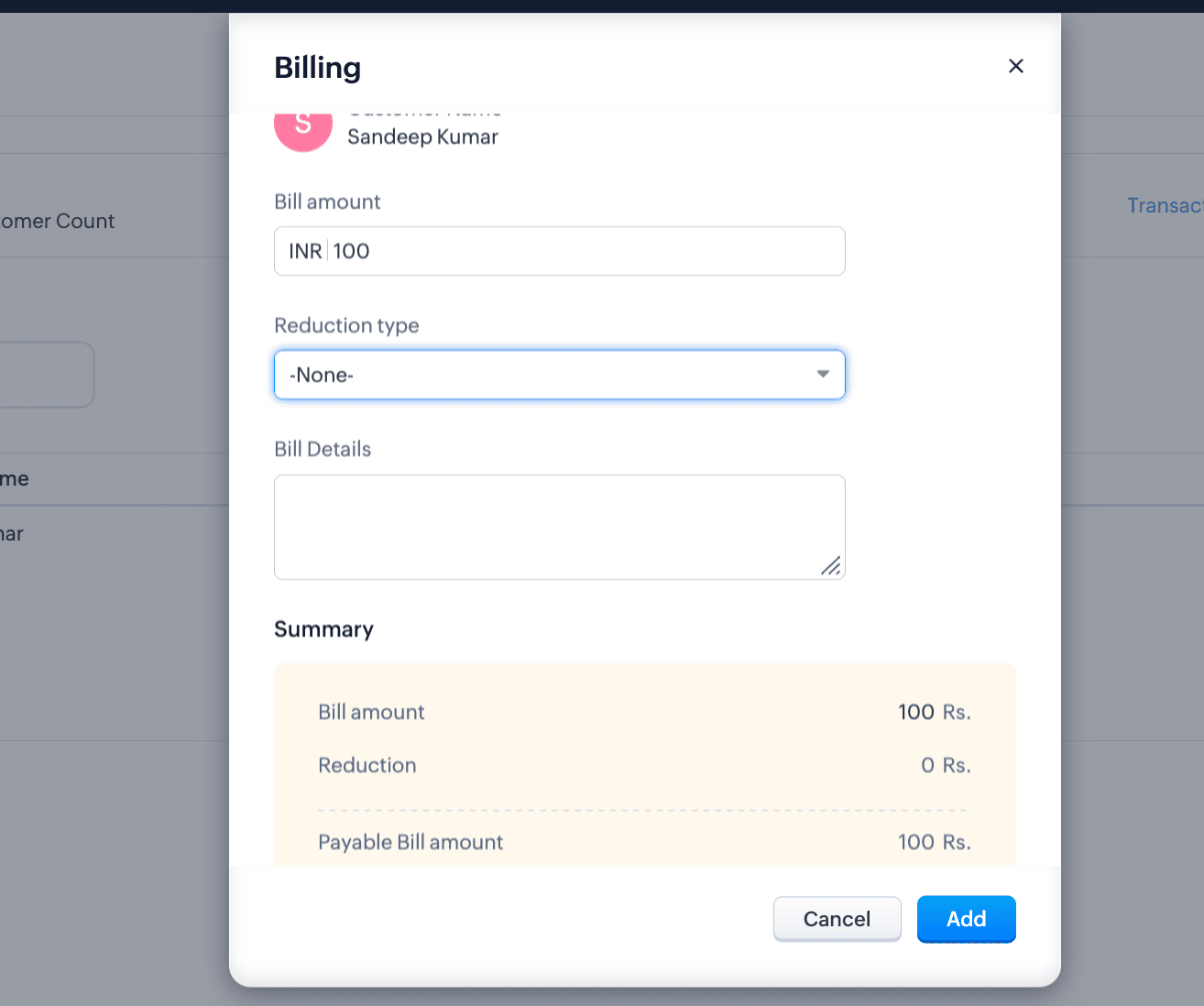Click the INR currency prefix

(x=305, y=251)
